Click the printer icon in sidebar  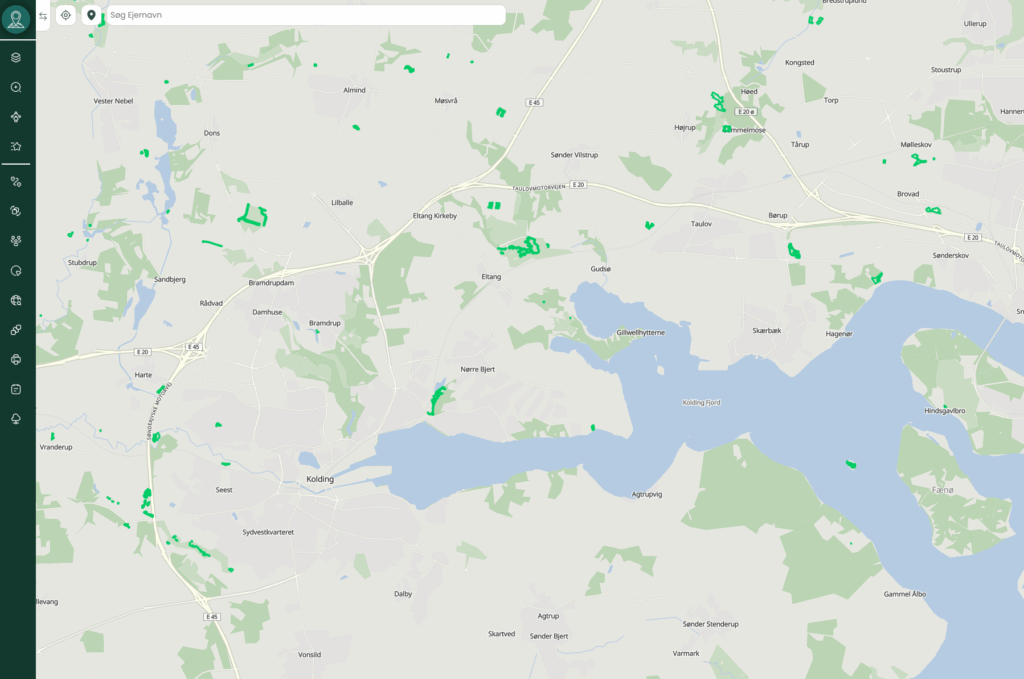[x=16, y=359]
